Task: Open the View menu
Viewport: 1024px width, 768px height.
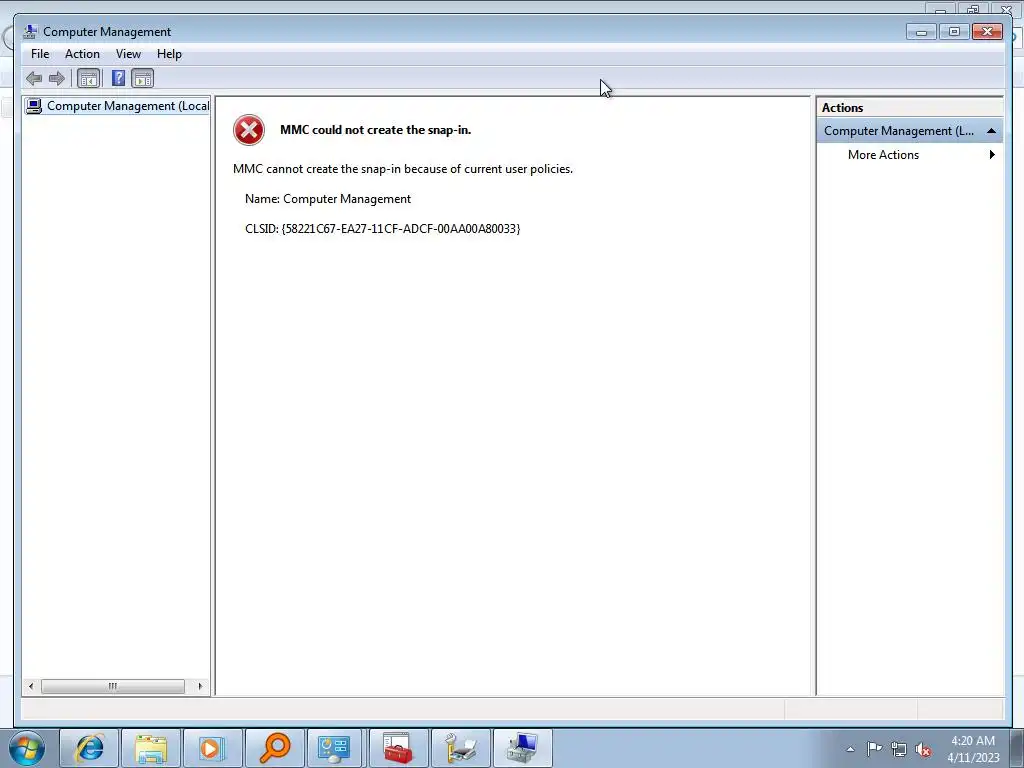Action: (128, 54)
